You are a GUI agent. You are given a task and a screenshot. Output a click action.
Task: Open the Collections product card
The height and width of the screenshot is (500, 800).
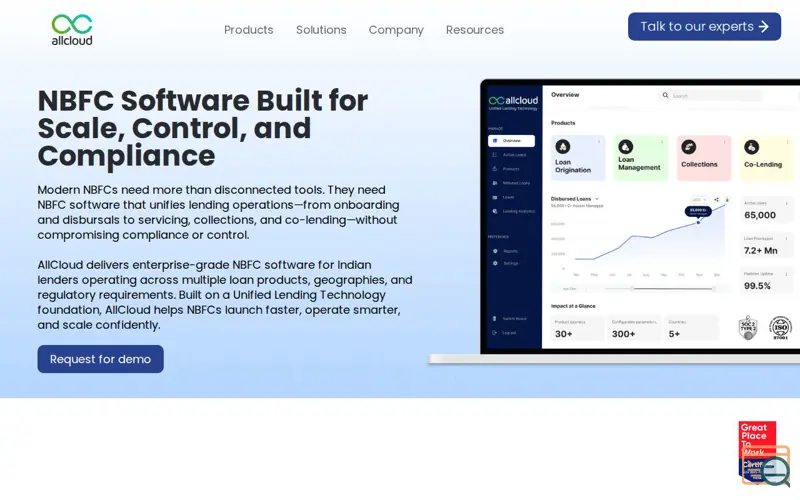[704, 158]
